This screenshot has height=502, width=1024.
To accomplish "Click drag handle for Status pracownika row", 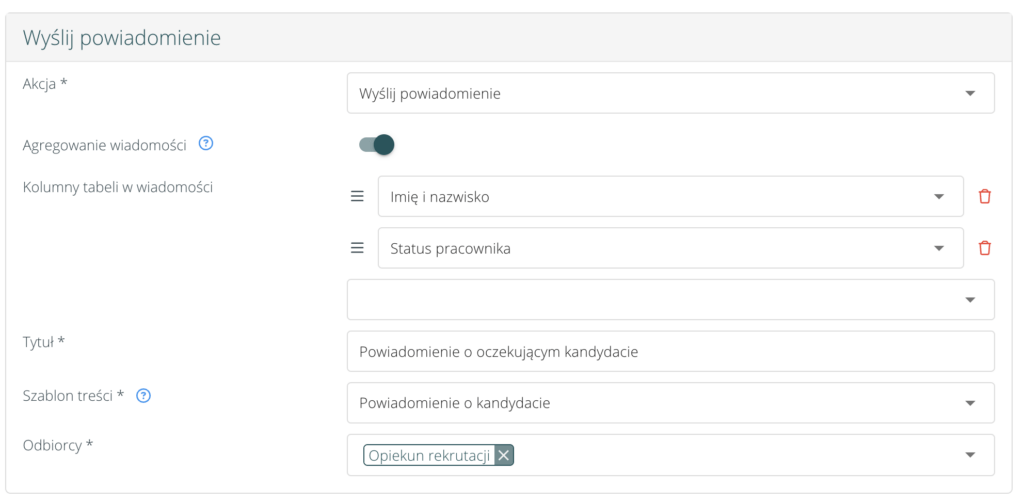I will tap(357, 248).
